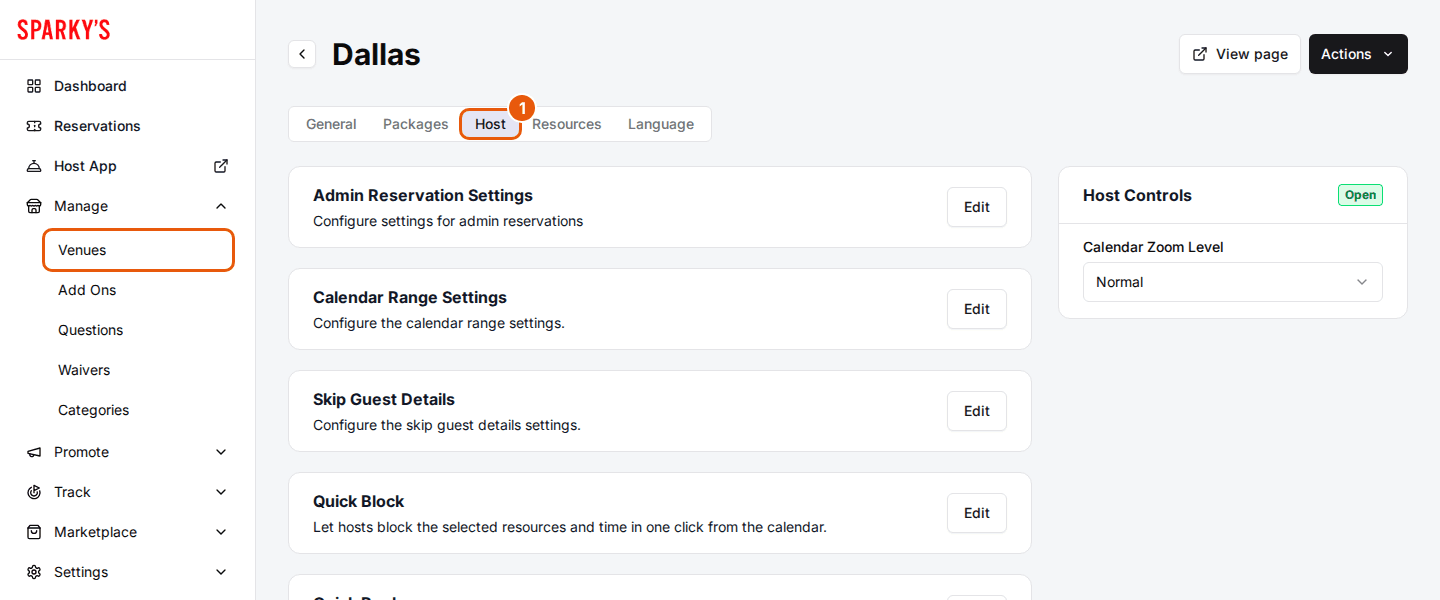Click the external link icon in View page
Screen dimensions: 1440x600
click(1200, 54)
